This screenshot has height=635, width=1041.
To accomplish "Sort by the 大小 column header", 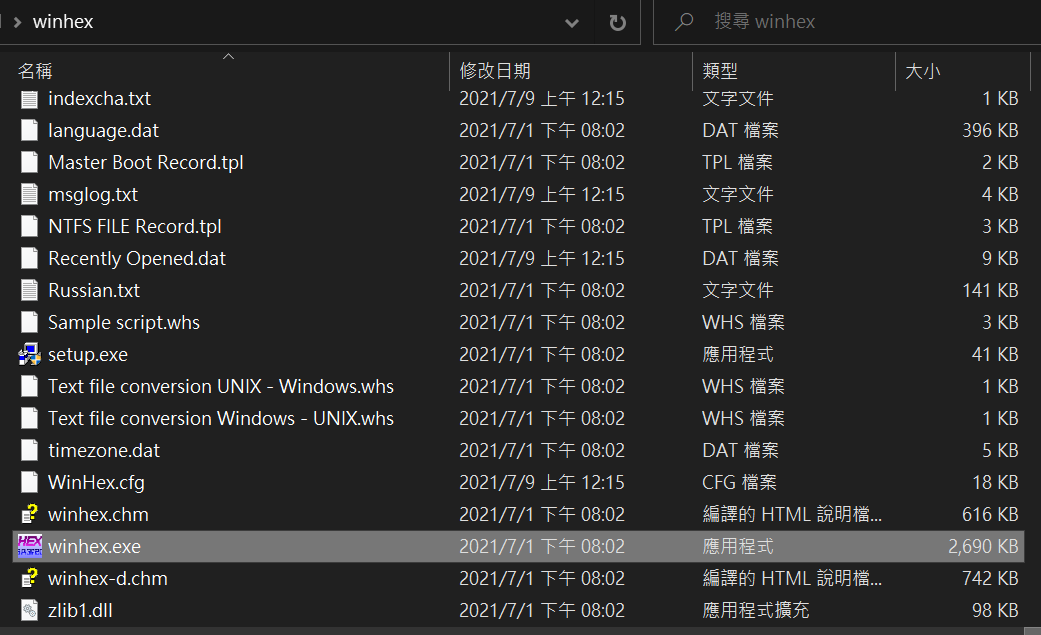I will pyautogui.click(x=963, y=70).
